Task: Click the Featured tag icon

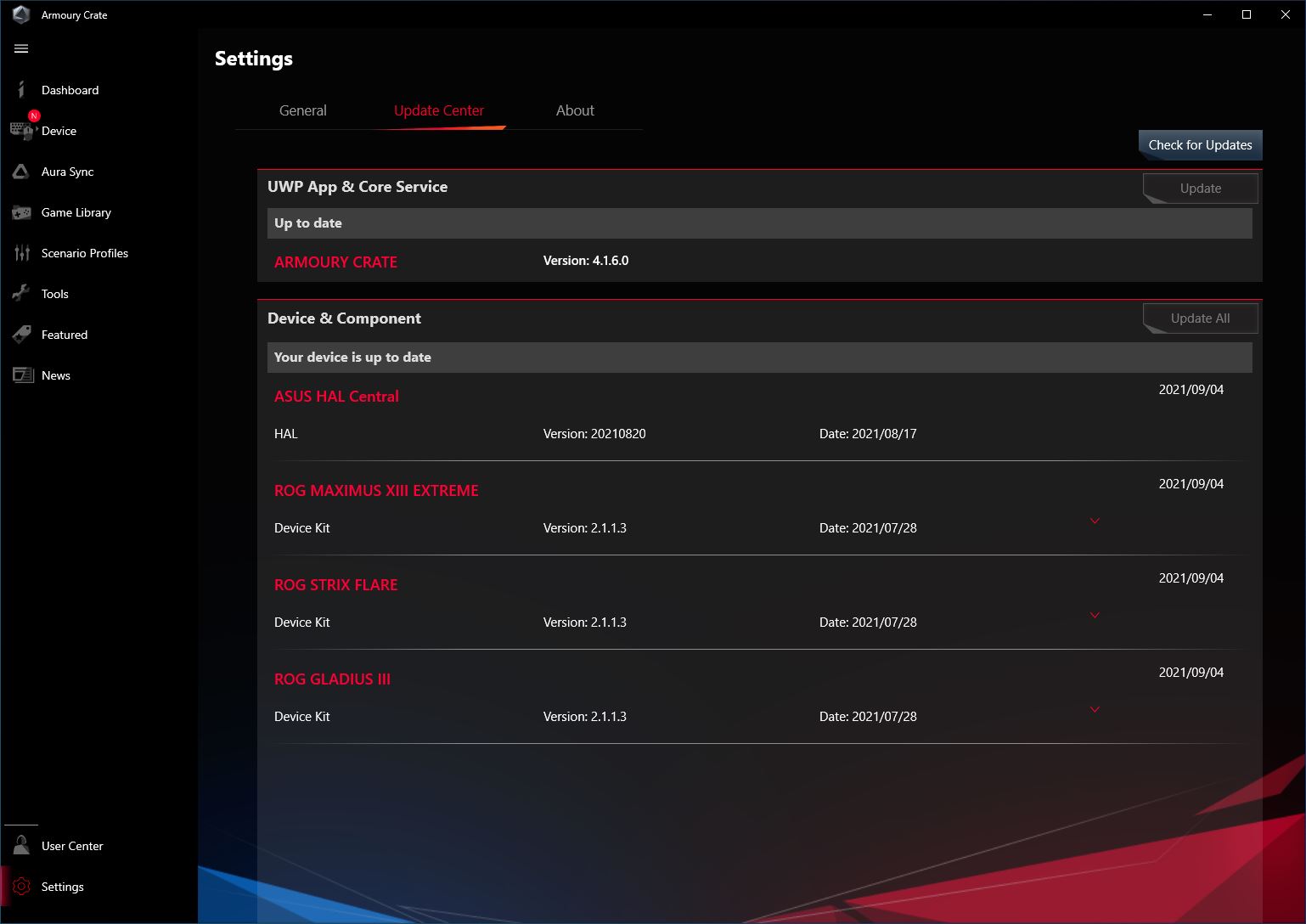Action: 21,335
